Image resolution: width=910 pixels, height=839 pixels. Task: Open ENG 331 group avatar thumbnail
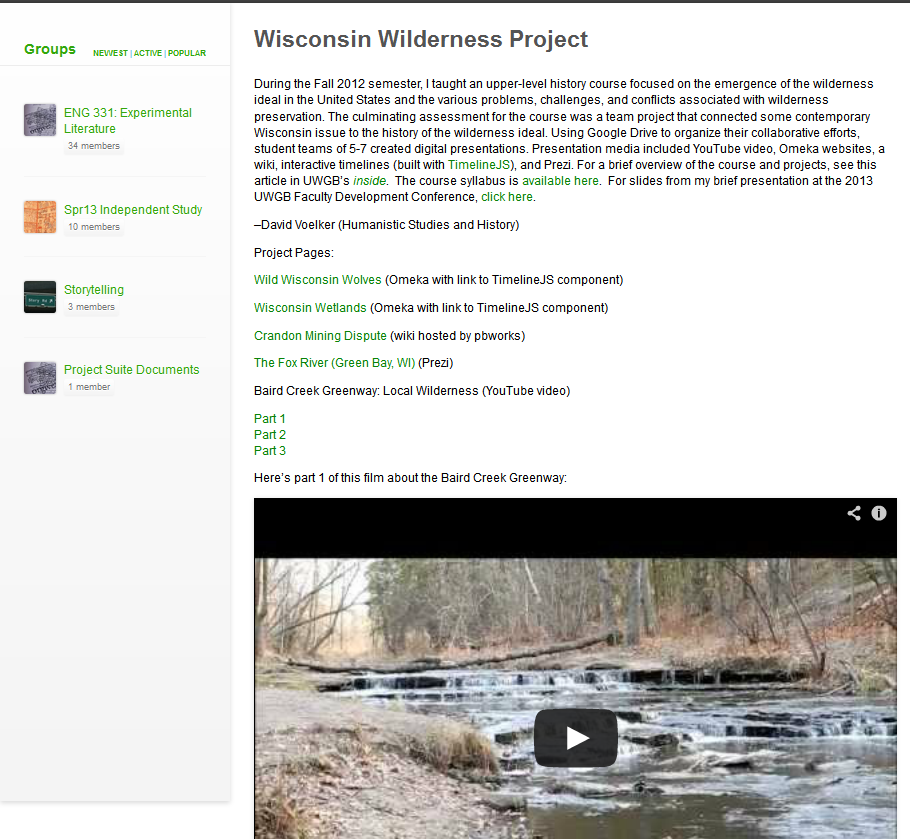point(40,120)
